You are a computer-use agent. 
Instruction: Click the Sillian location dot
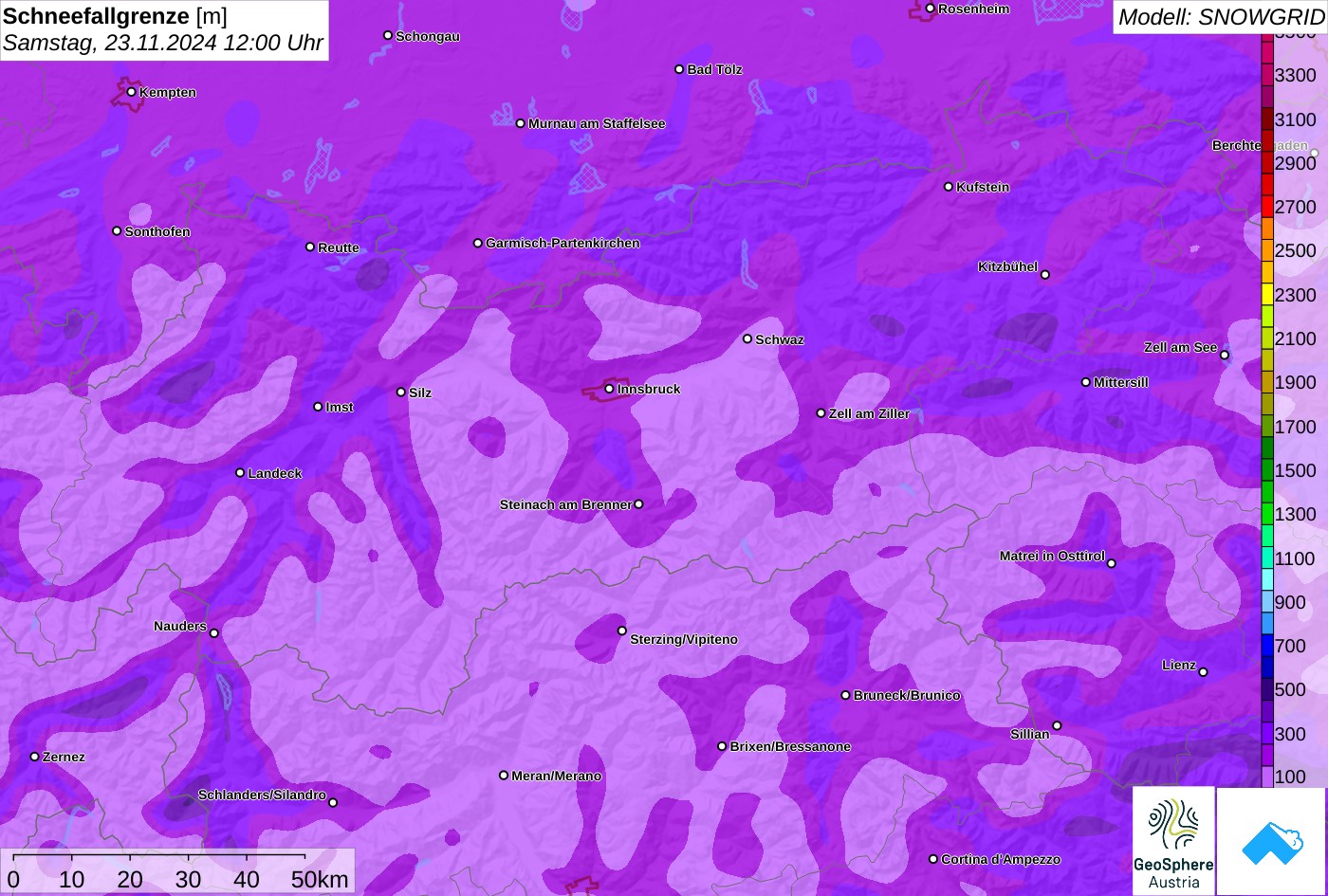pyautogui.click(x=1057, y=726)
